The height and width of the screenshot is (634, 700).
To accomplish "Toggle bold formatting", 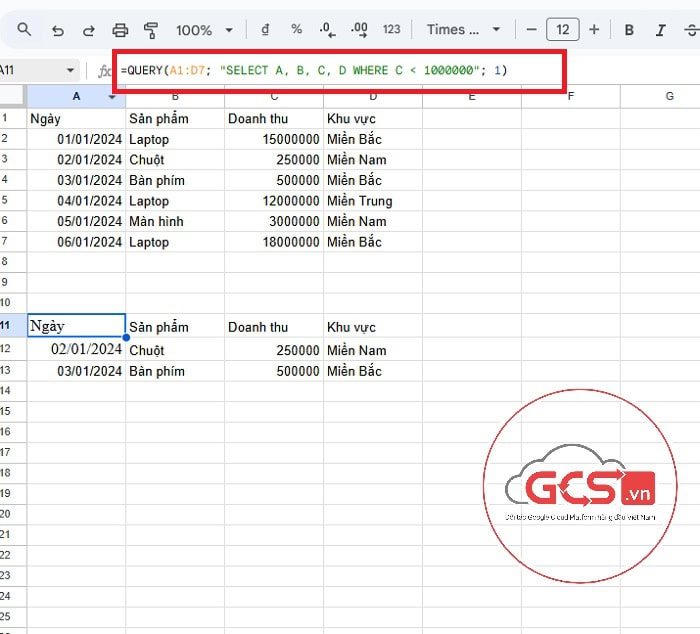I will point(629,30).
